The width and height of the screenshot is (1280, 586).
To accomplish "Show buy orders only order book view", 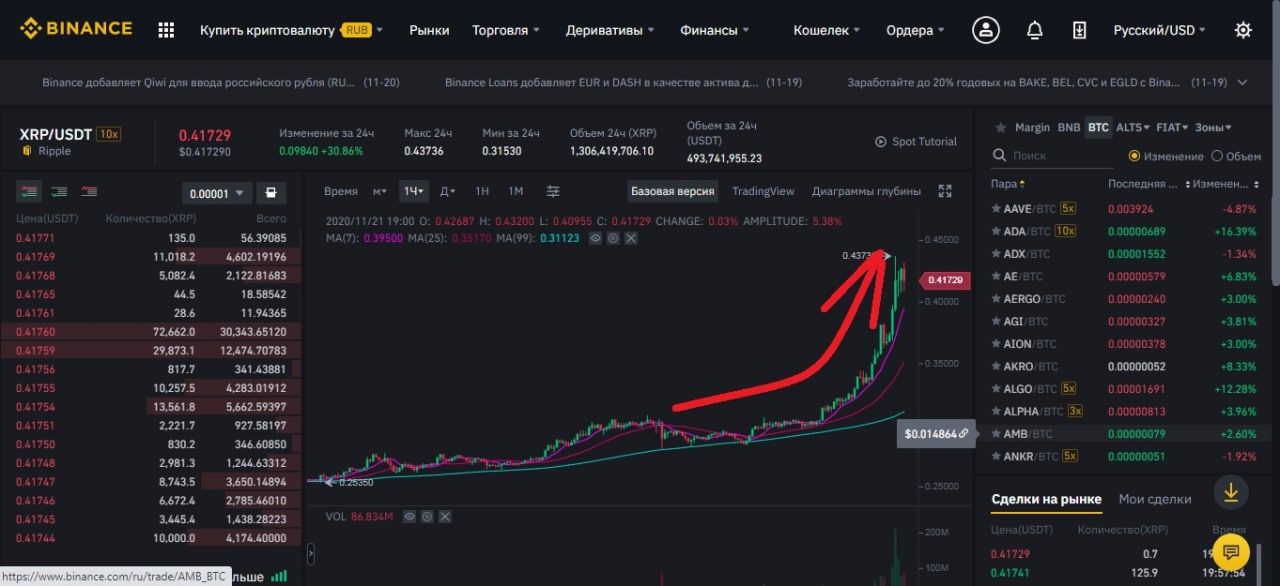I will [59, 192].
